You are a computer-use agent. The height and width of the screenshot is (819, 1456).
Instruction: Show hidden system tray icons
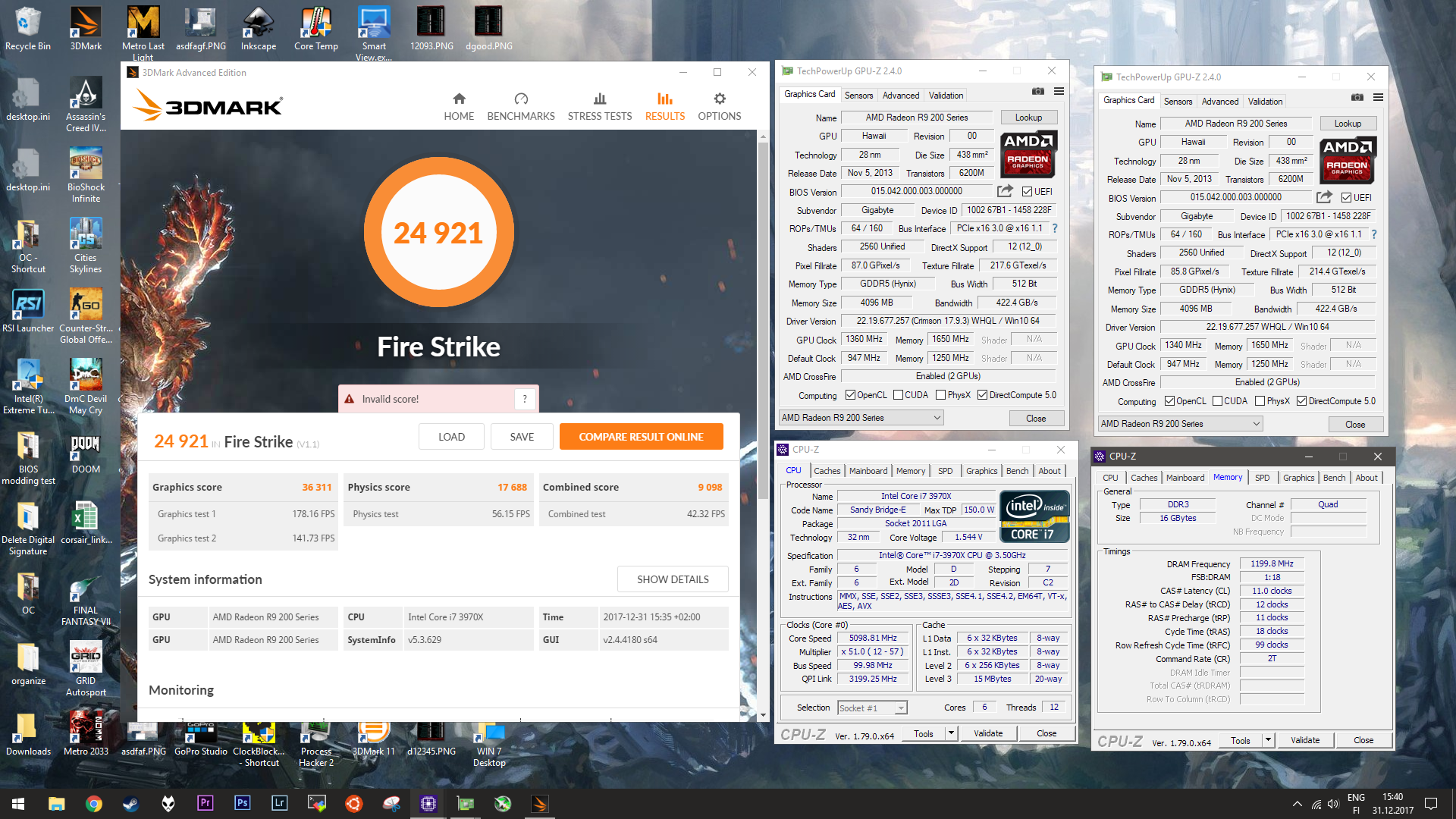(1297, 804)
